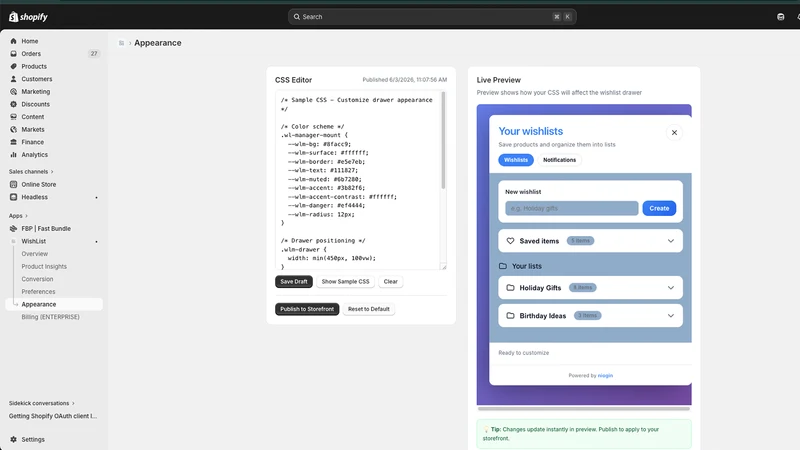Screen dimensions: 800x450
Task: Switch to the Wishlists tab in preview
Action: click(x=516, y=160)
